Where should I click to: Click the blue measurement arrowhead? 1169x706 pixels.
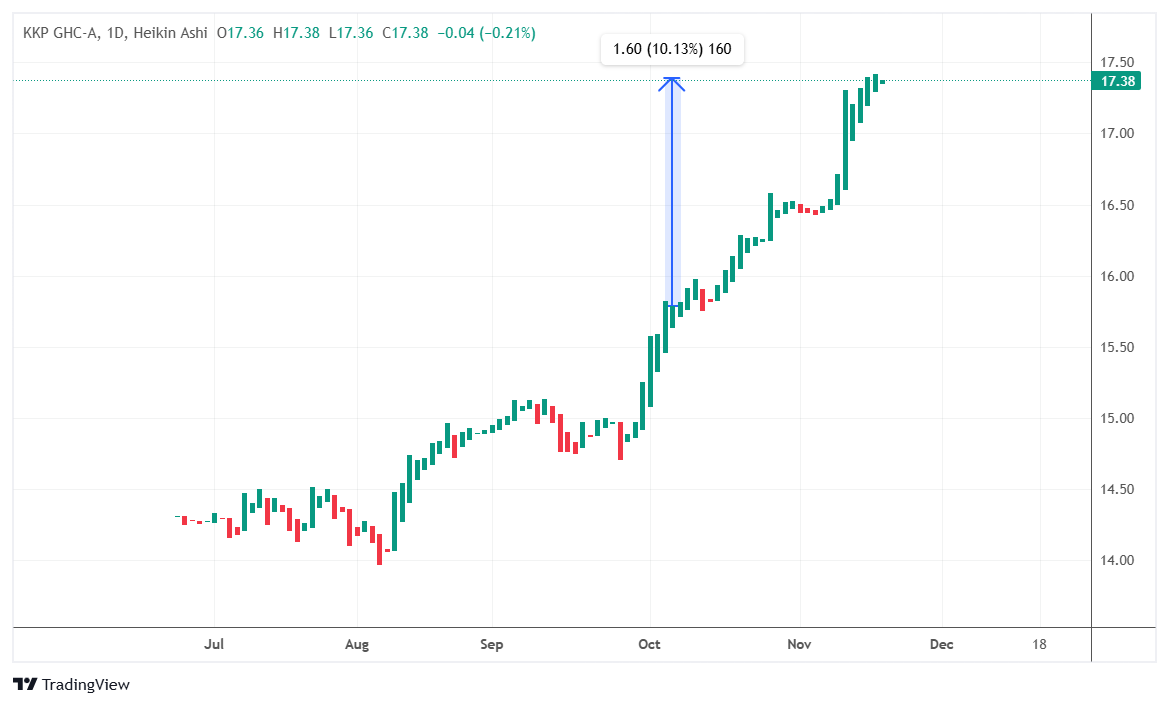click(672, 83)
